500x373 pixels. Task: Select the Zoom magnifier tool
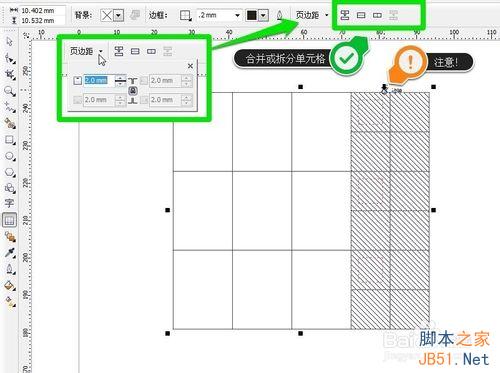(9, 91)
